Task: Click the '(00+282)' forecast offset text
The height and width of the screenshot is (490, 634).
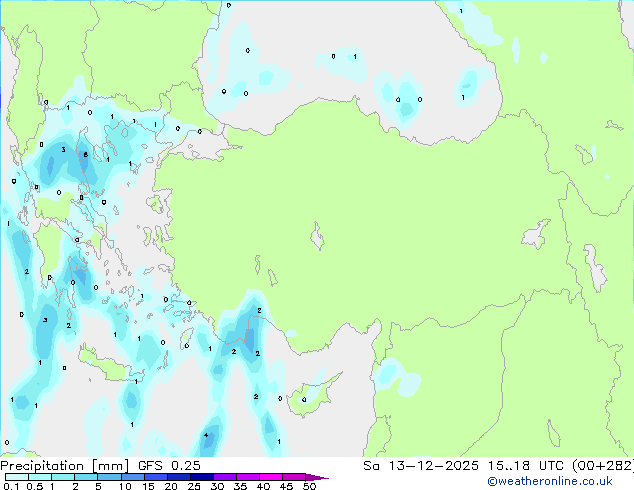Action: click(x=603, y=466)
